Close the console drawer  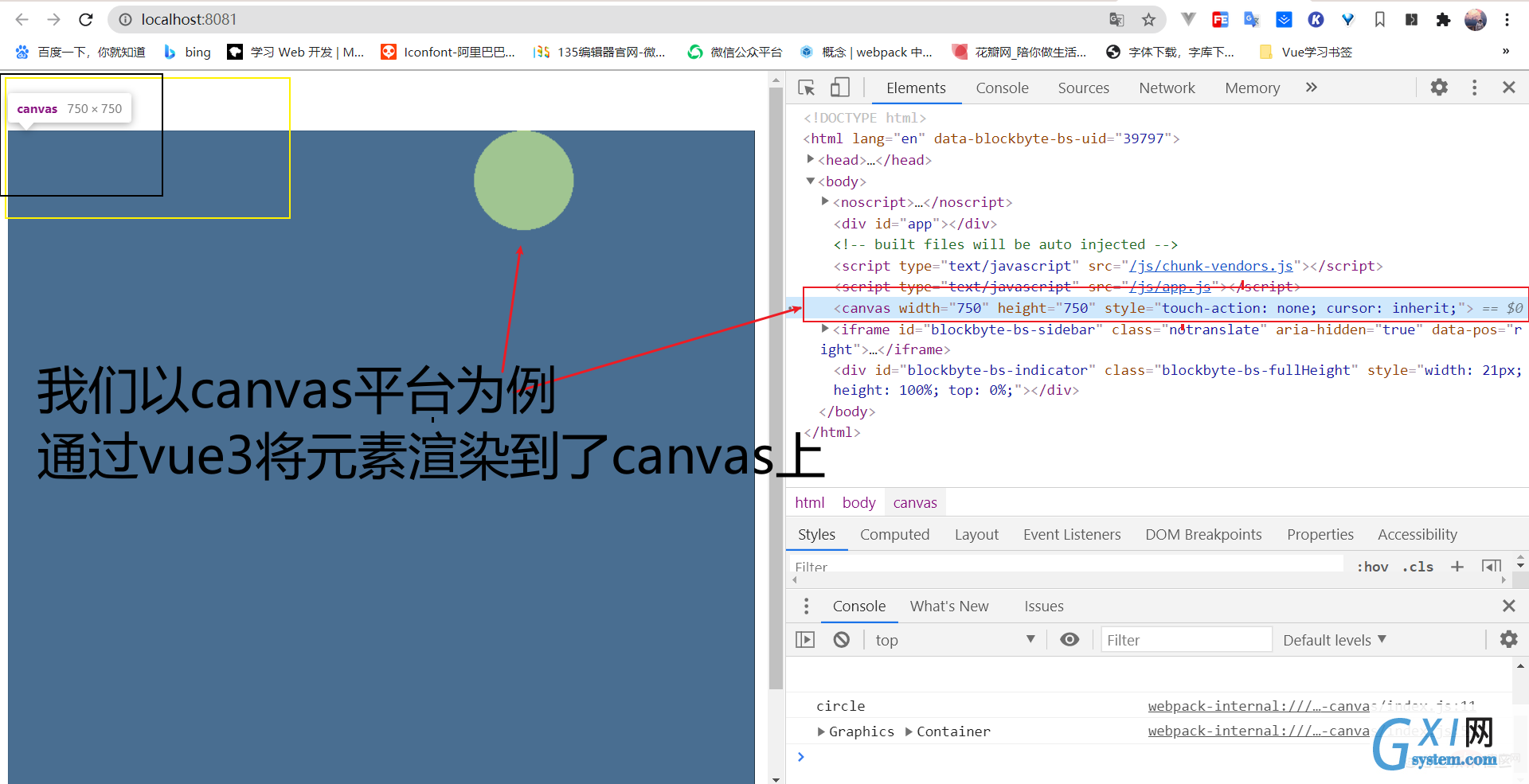pos(1508,606)
